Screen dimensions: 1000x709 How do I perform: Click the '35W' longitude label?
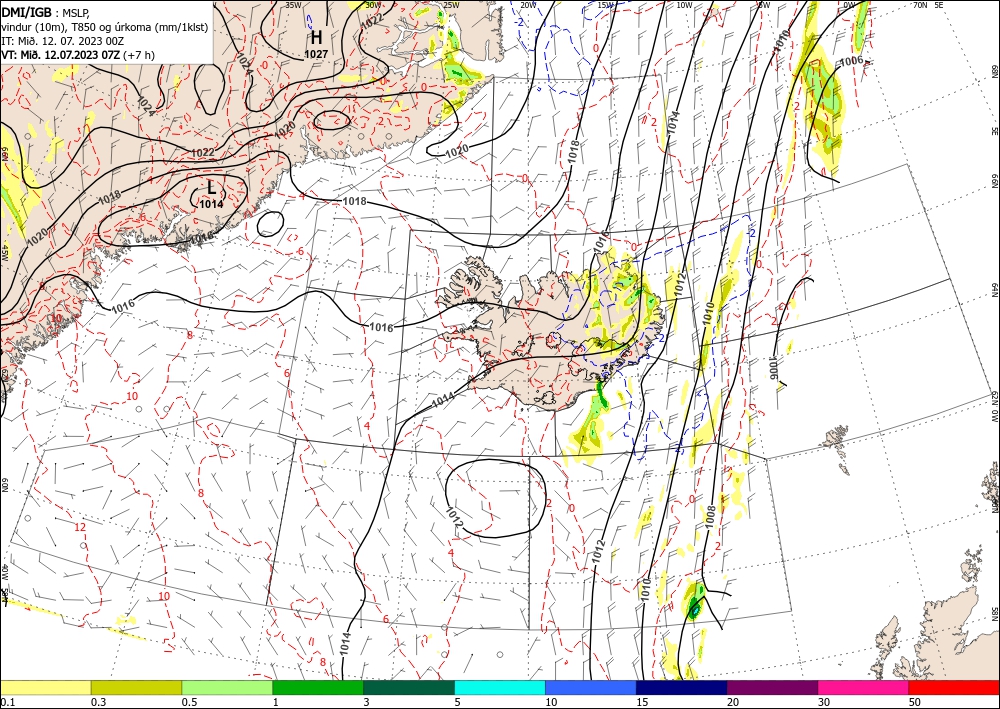tap(293, 5)
